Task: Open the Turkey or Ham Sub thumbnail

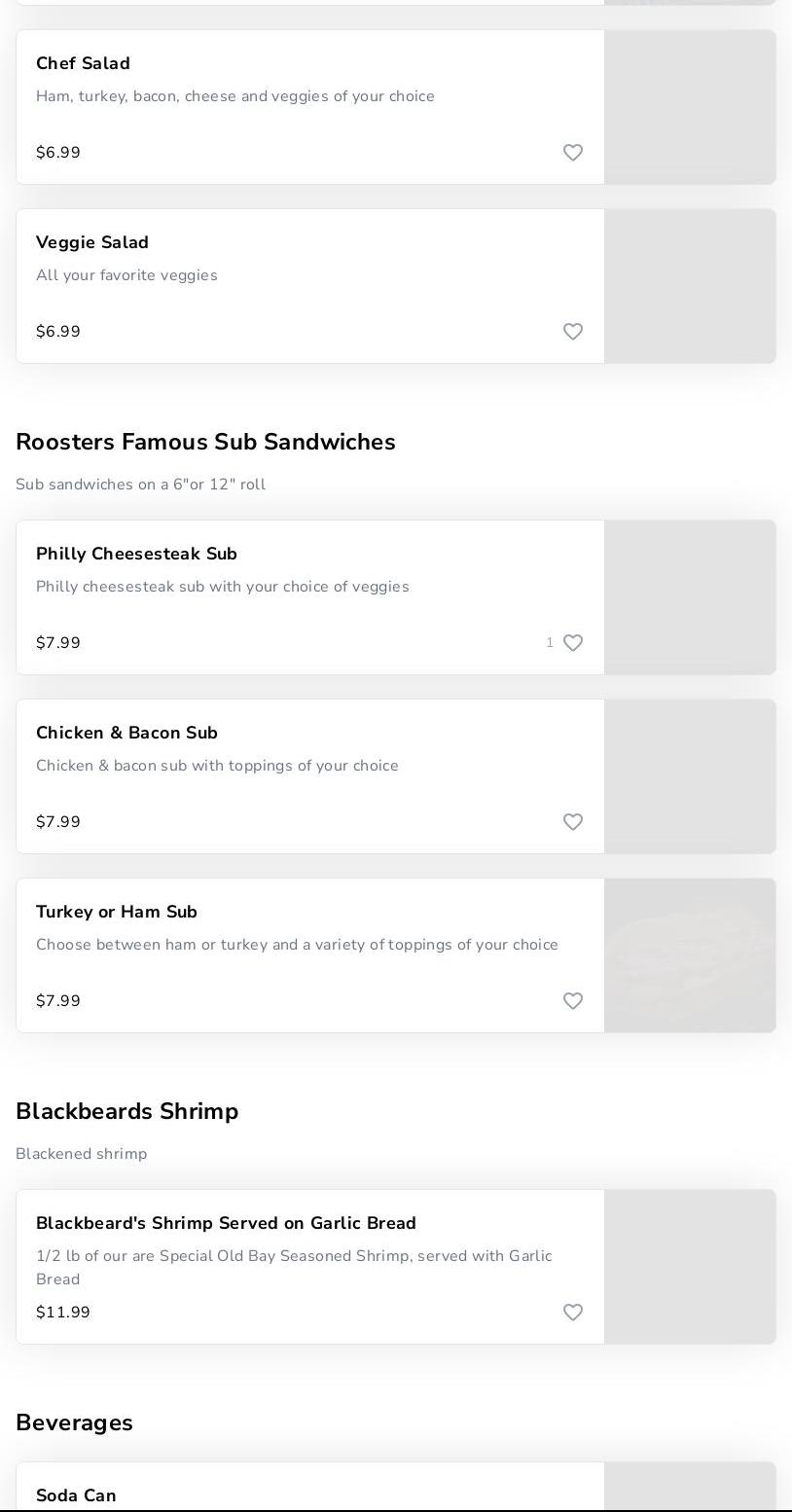Action: click(690, 955)
